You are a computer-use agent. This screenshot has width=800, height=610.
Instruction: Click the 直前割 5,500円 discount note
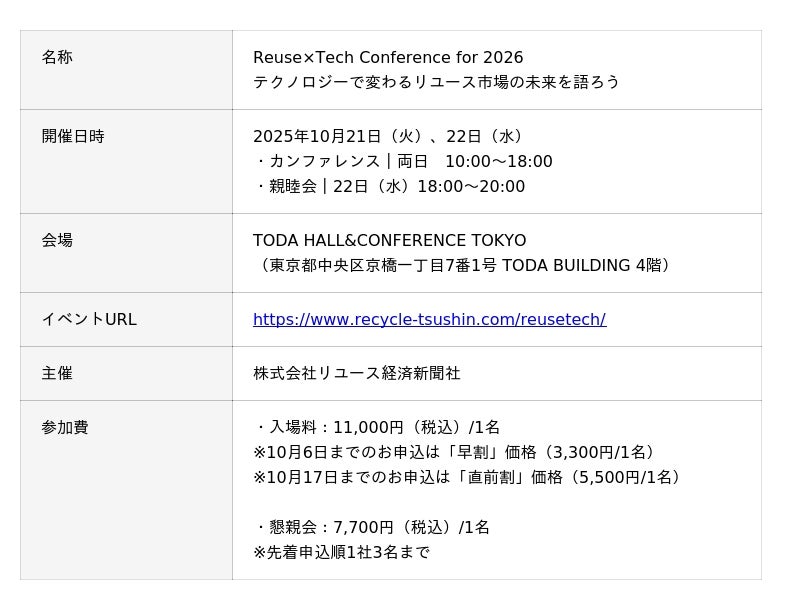470,478
